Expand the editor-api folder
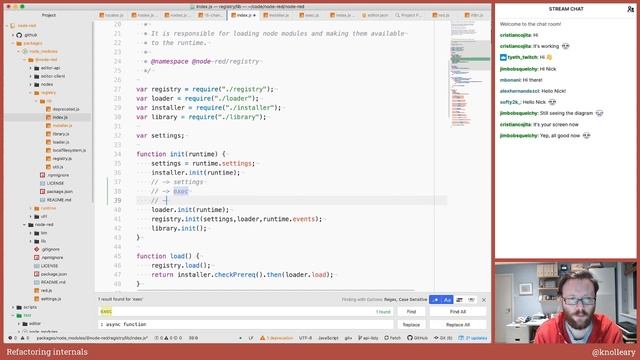The width and height of the screenshot is (640, 360). pos(31,68)
